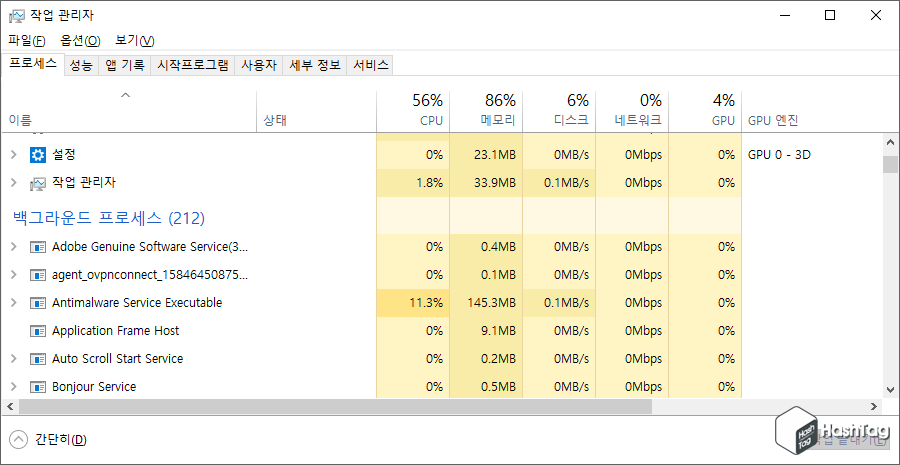Expand Adobe Genuine Software Service row
900x465 pixels.
(x=14, y=247)
